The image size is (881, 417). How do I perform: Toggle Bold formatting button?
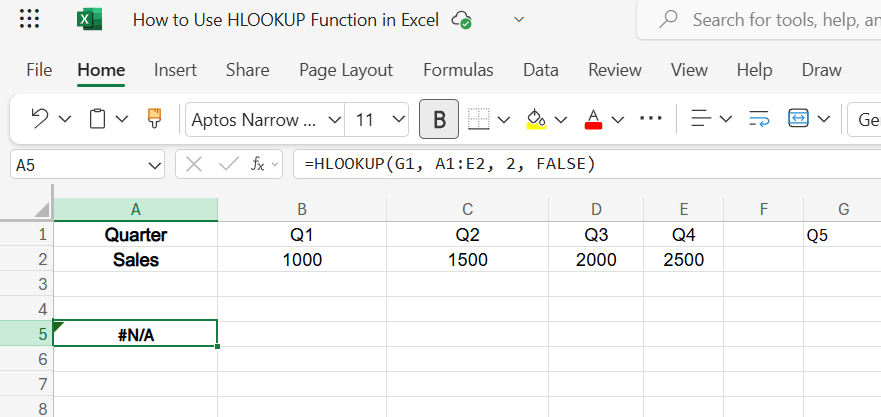tap(439, 119)
